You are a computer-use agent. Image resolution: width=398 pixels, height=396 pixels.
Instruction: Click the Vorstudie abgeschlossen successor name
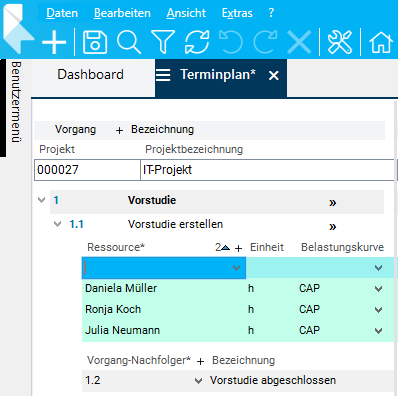(273, 380)
